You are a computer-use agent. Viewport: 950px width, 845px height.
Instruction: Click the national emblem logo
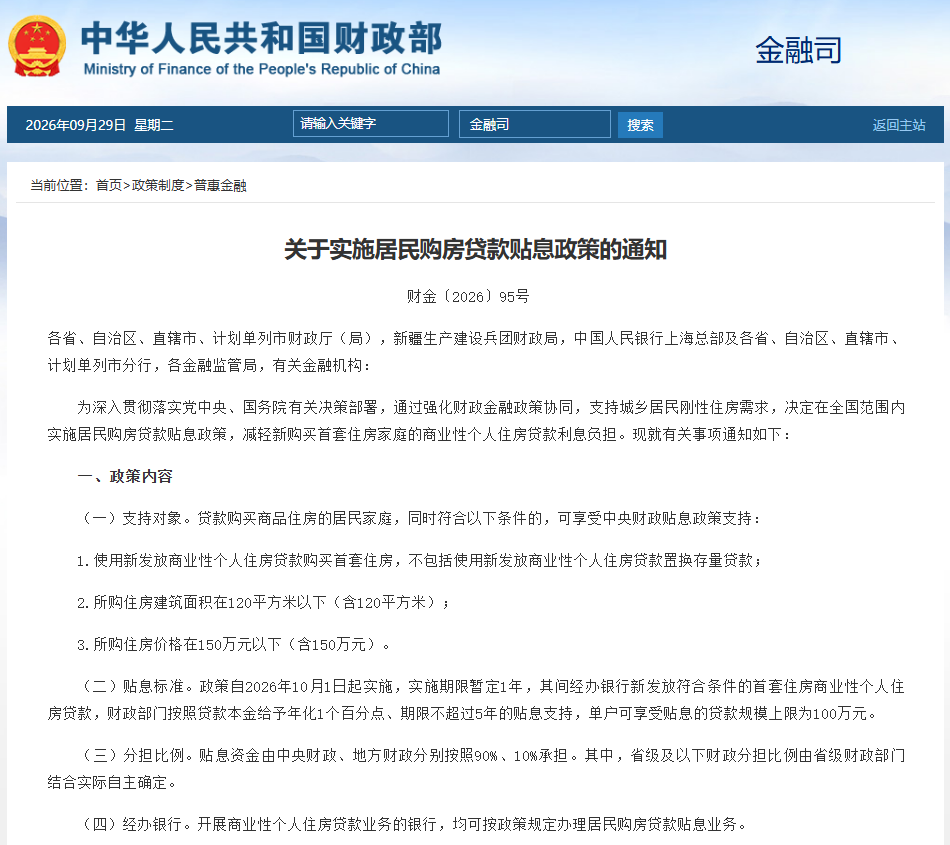(x=37, y=46)
